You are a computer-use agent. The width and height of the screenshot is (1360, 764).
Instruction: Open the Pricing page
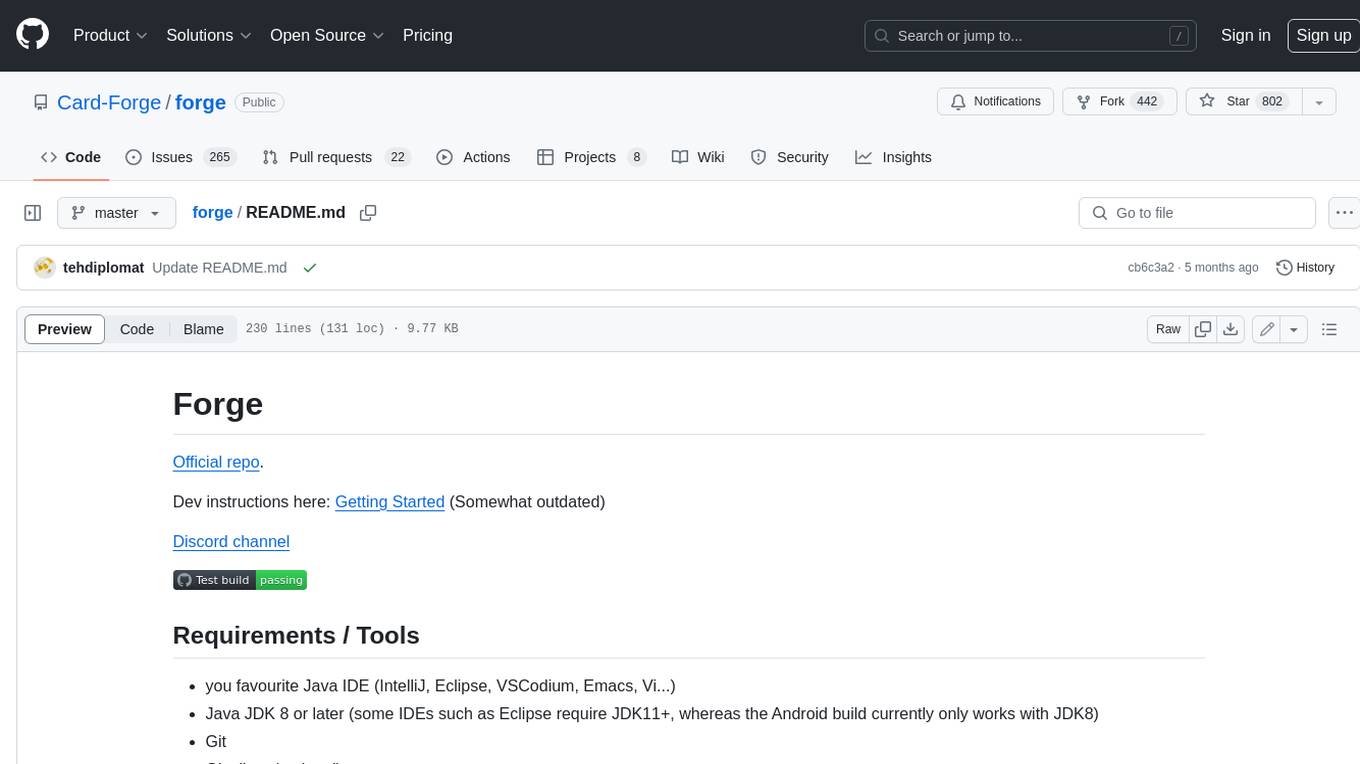click(x=427, y=35)
